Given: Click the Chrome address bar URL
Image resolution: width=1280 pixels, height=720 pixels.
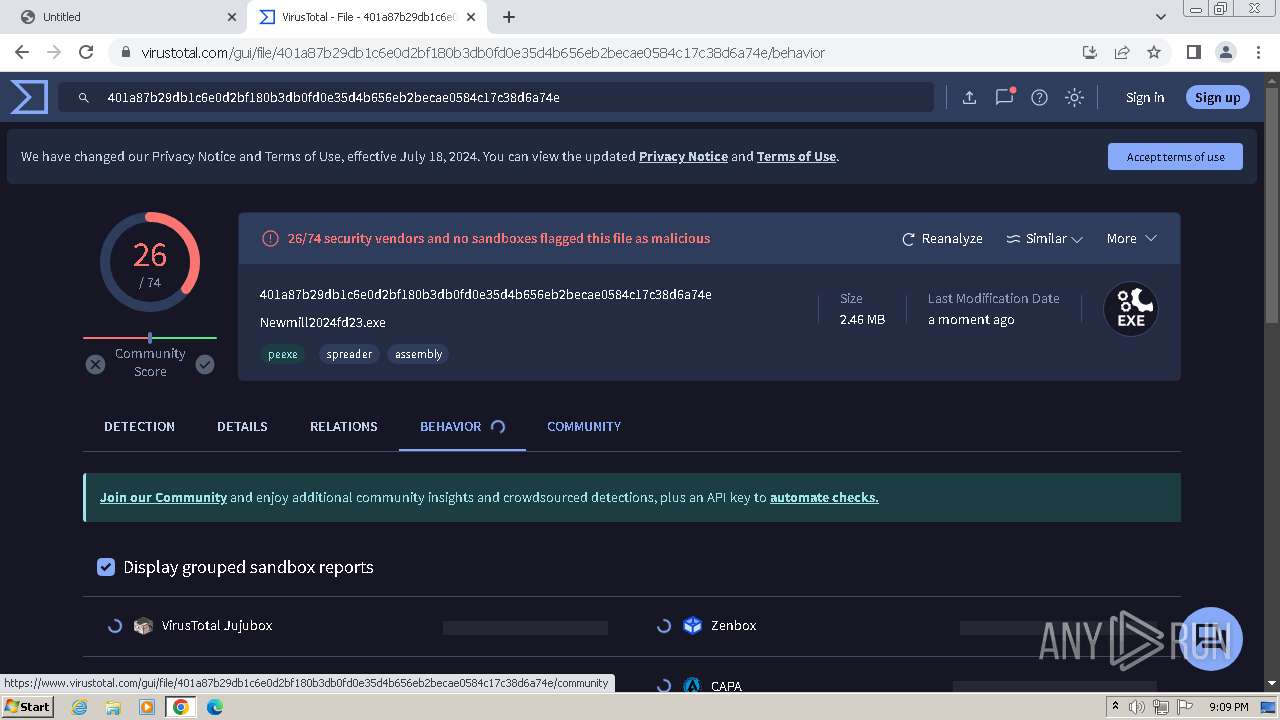Looking at the screenshot, I should click(x=483, y=52).
